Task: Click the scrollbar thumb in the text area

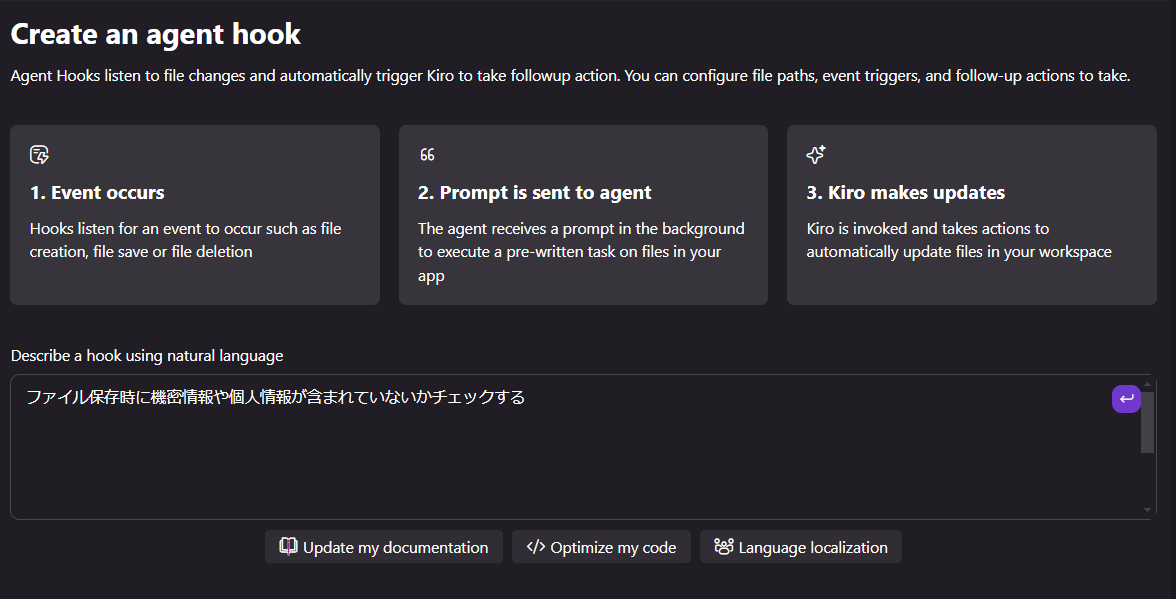Action: tap(1148, 422)
